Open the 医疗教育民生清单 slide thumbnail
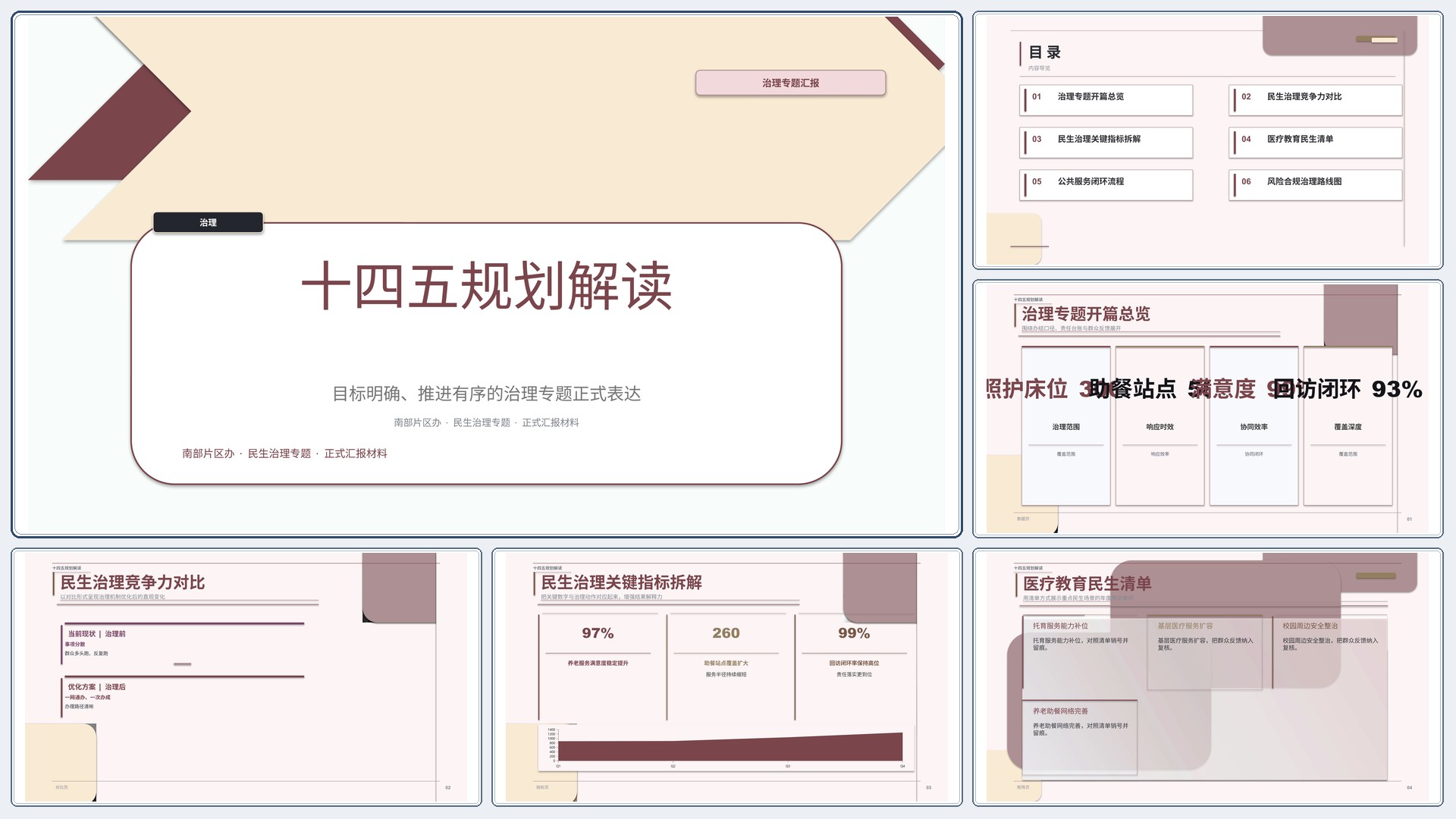Viewport: 1456px width, 819px height. tap(1207, 677)
